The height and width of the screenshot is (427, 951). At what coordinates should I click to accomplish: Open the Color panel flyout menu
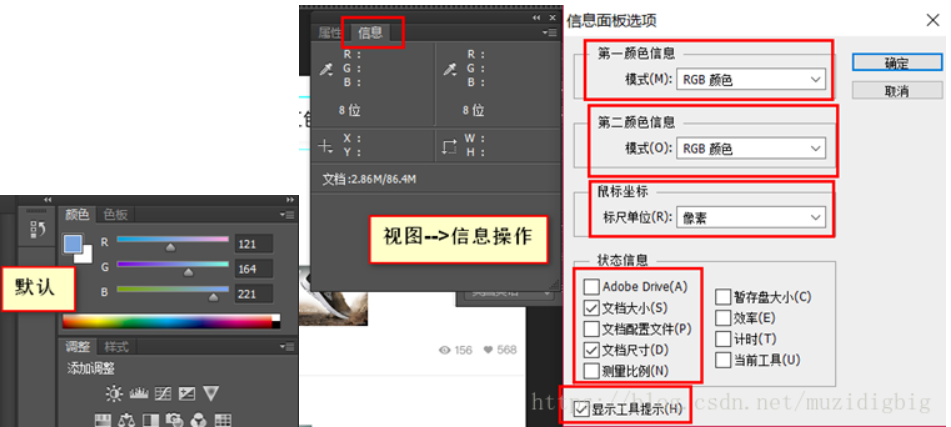pyautogui.click(x=287, y=215)
